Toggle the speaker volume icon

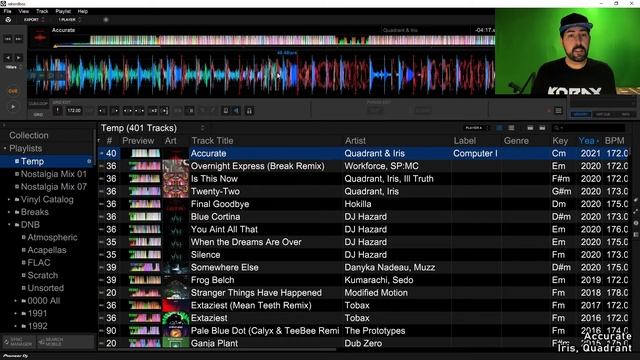point(237,110)
